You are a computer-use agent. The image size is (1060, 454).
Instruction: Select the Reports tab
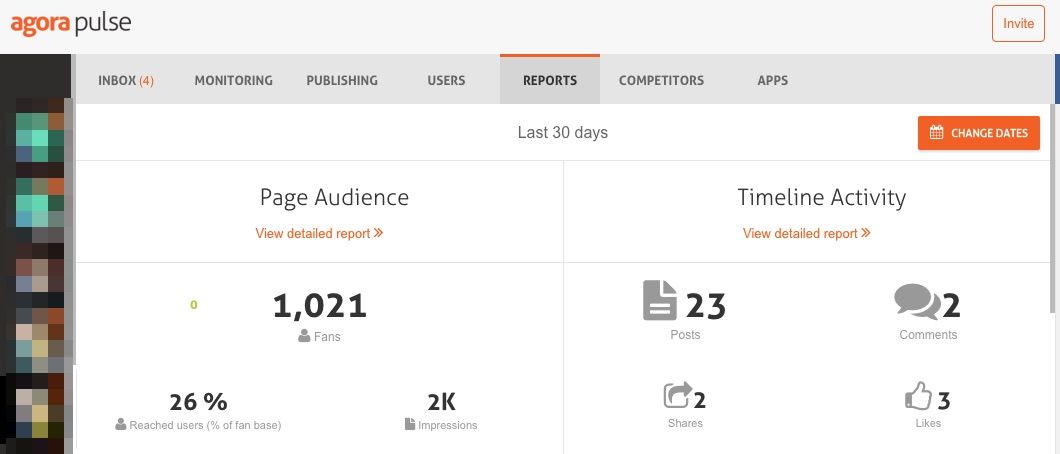click(x=550, y=80)
